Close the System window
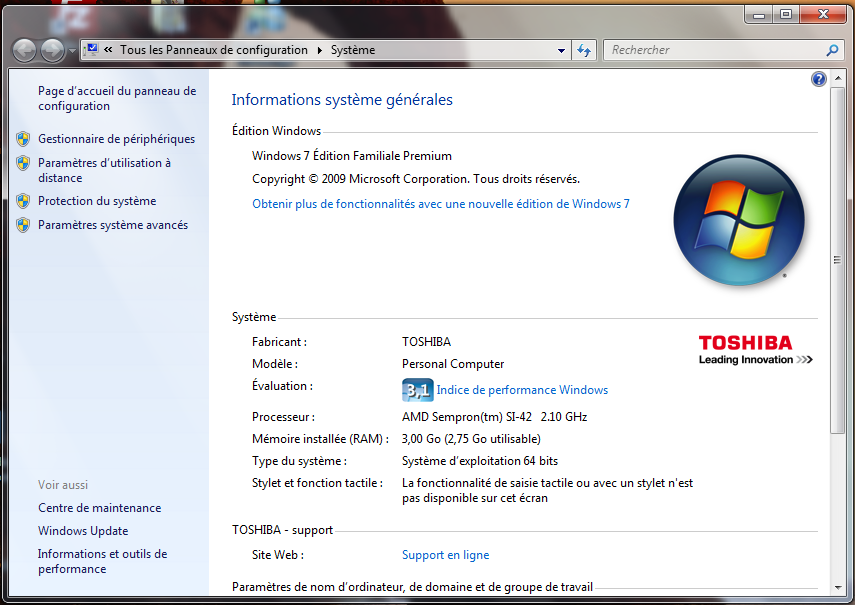Screen dimensions: 855x605 click(x=823, y=15)
